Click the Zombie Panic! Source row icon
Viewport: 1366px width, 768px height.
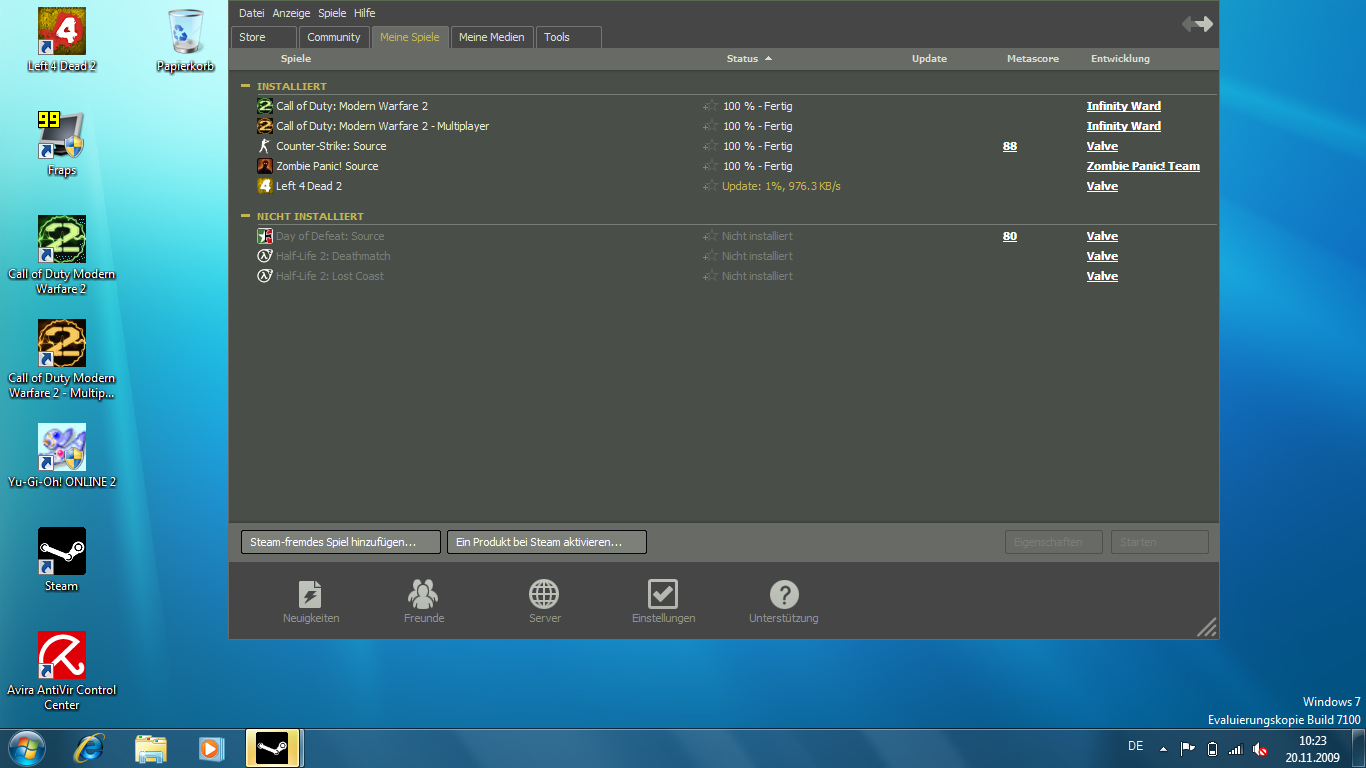pos(265,166)
